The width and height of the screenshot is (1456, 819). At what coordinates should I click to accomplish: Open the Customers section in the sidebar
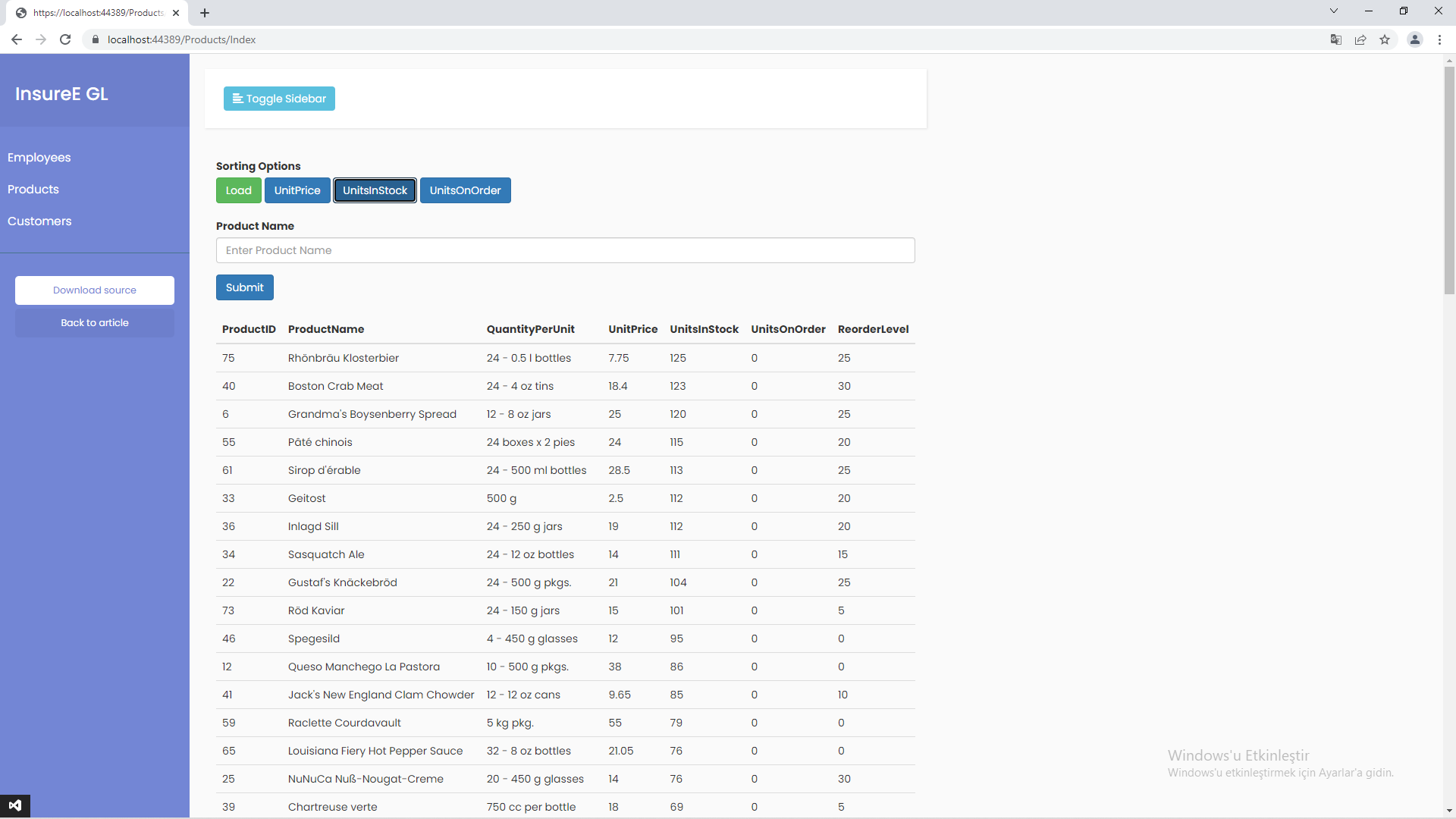coord(39,221)
